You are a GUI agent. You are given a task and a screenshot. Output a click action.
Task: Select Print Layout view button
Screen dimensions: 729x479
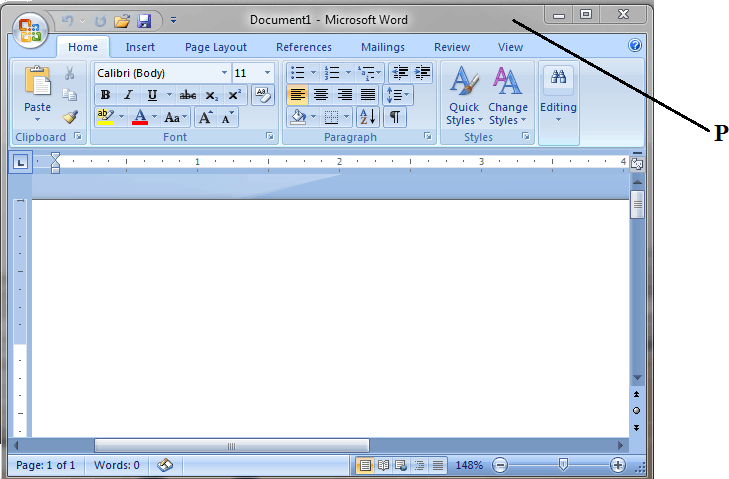365,465
